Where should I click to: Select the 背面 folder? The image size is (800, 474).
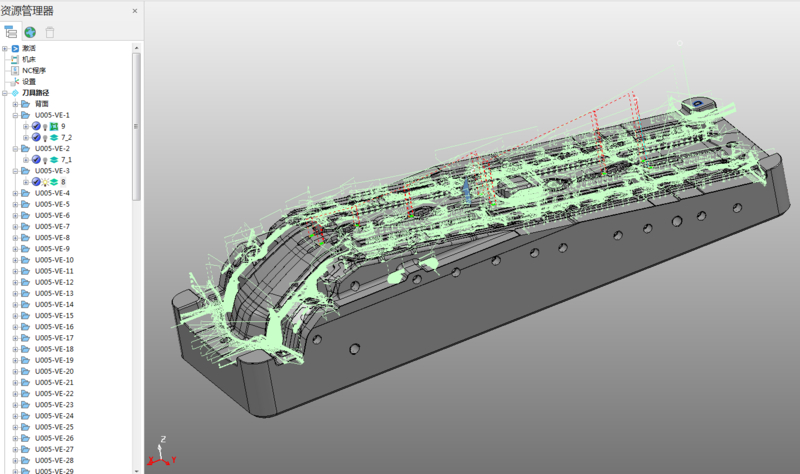click(x=42, y=104)
